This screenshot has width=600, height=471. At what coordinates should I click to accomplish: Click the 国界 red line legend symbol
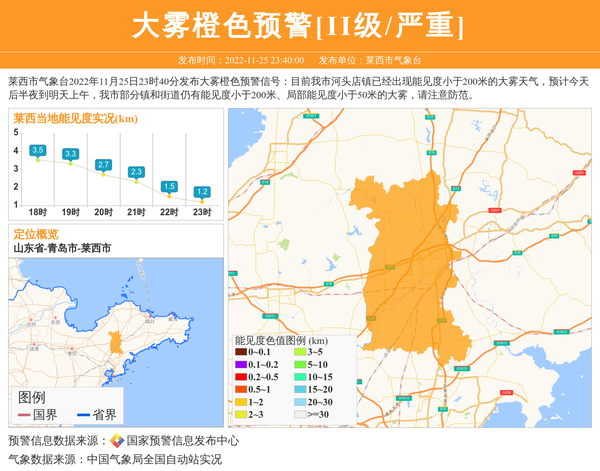coord(24,415)
